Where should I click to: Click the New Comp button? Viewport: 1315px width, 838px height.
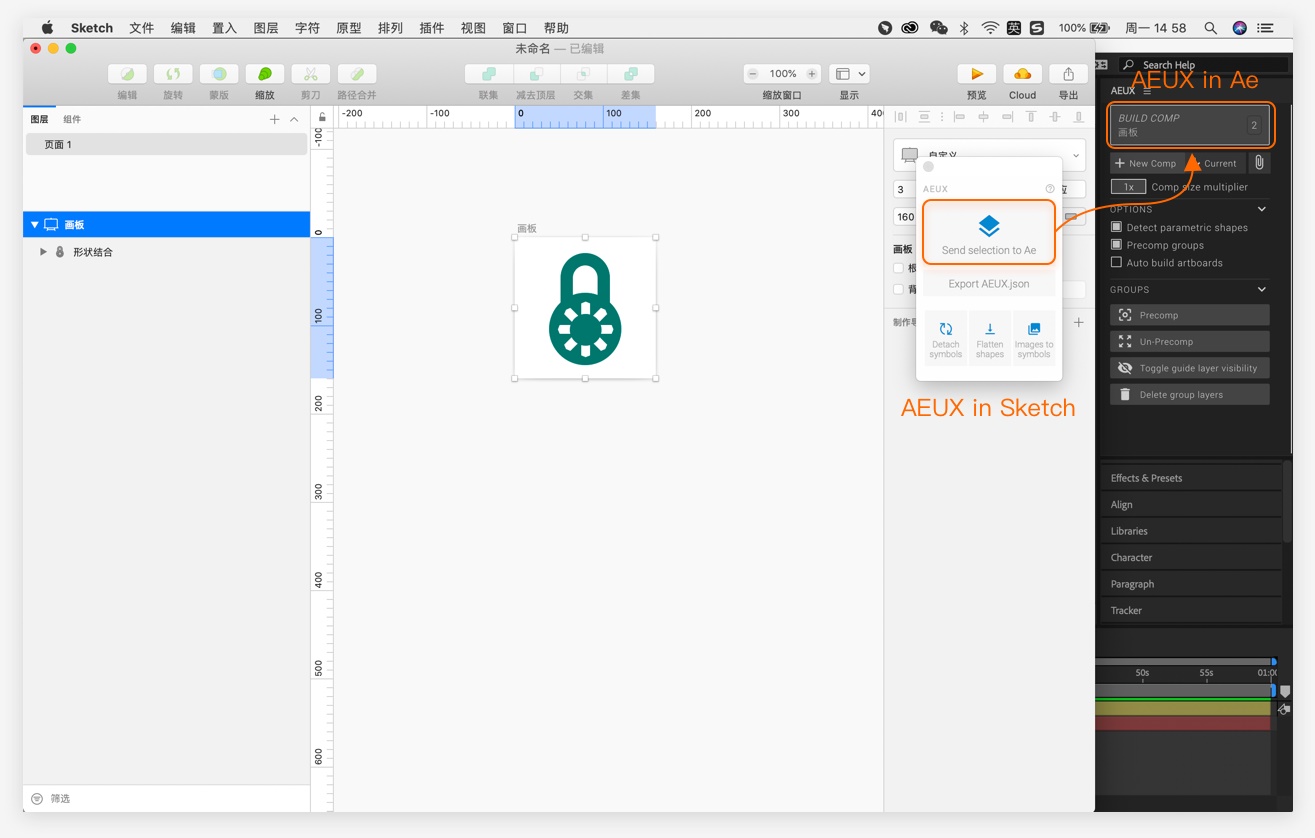click(x=1146, y=163)
